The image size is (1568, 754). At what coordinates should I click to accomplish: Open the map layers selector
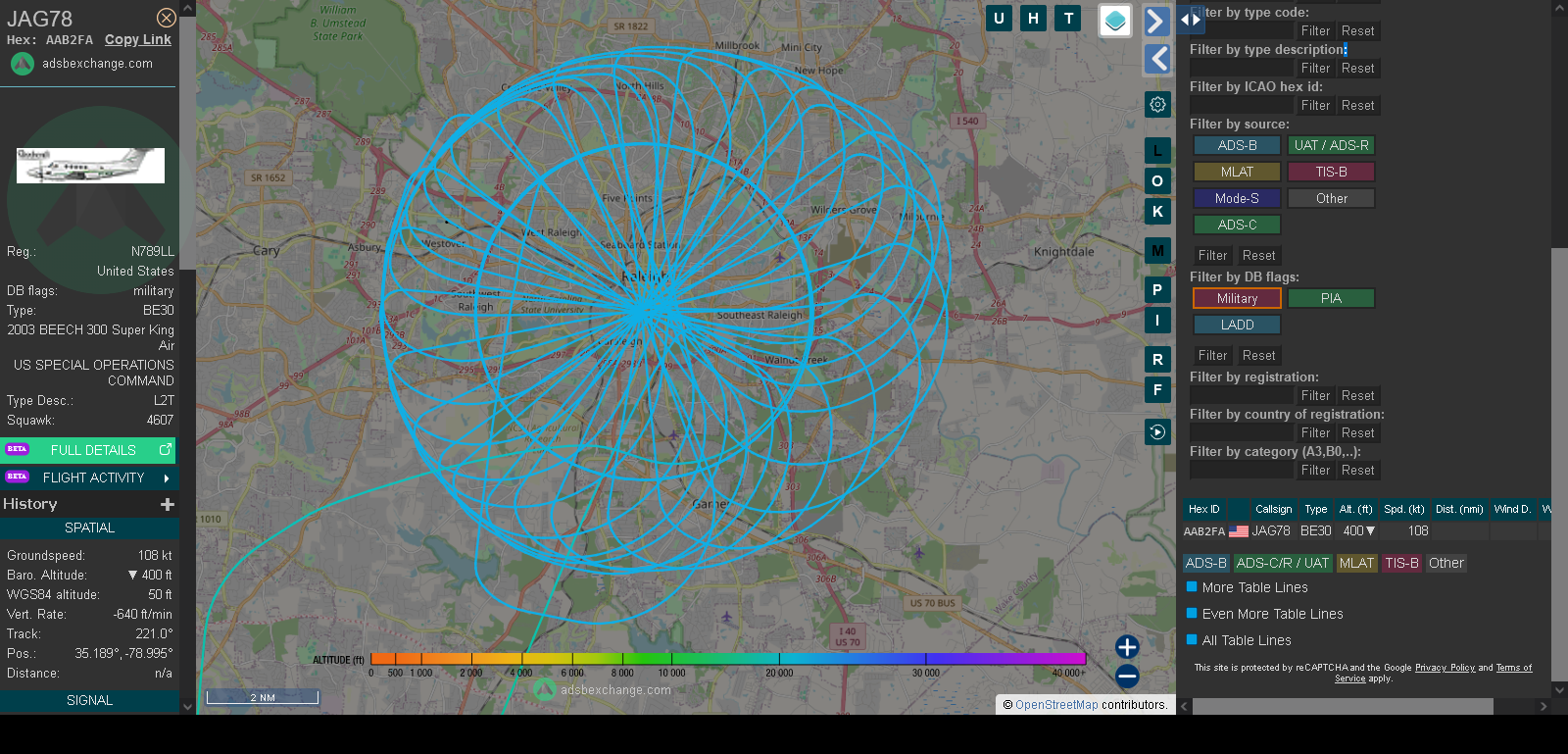coord(1115,21)
